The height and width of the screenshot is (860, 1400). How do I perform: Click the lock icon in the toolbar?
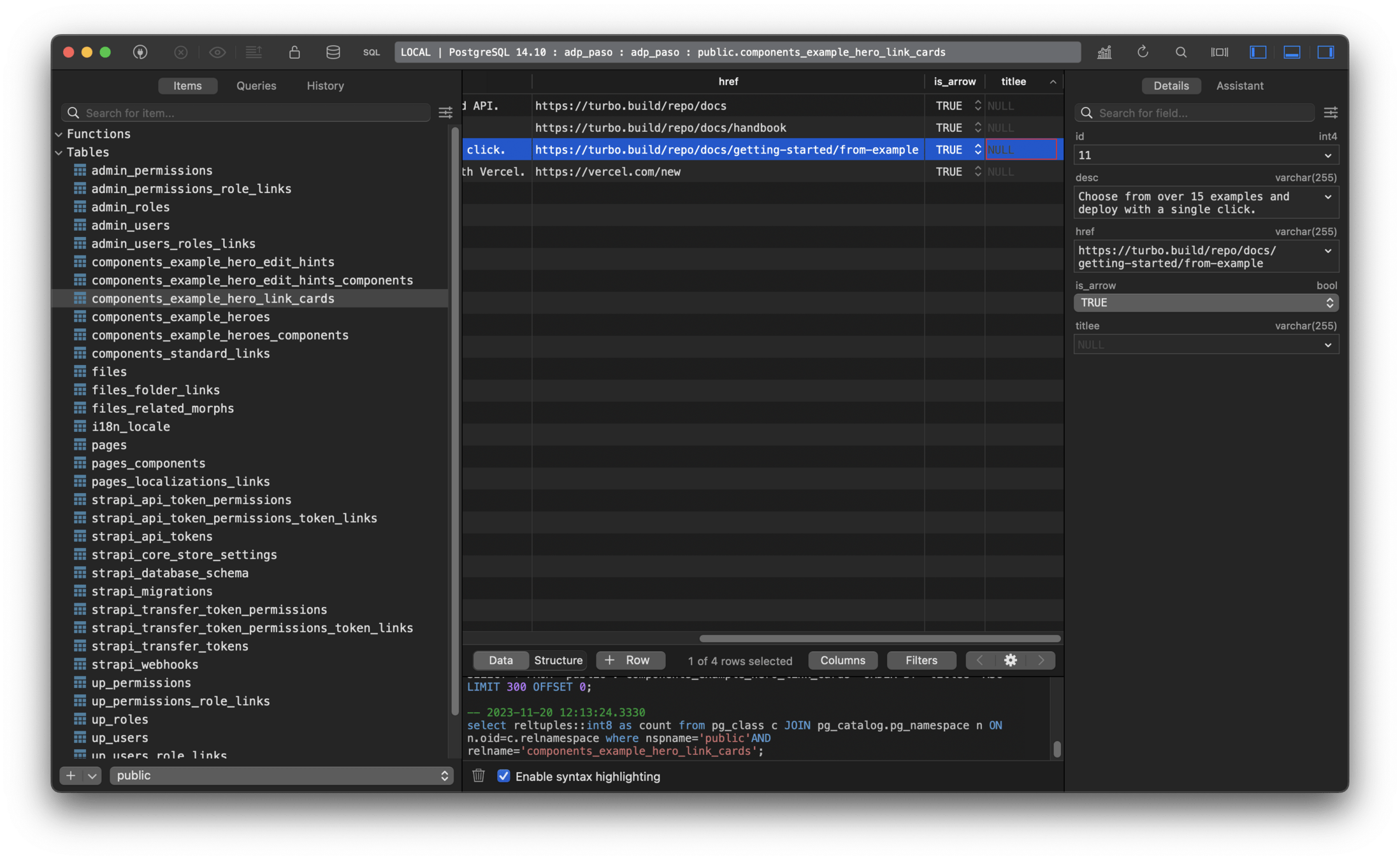coord(294,52)
